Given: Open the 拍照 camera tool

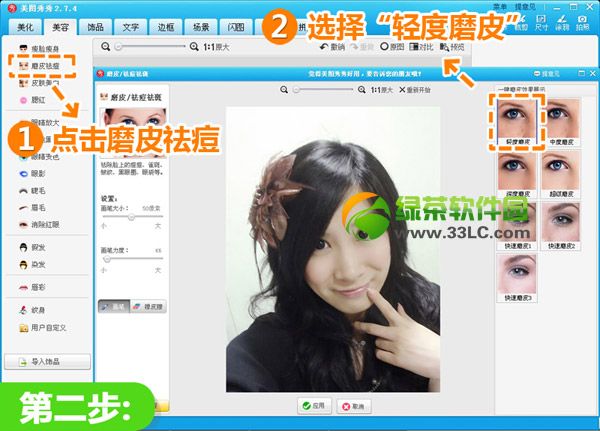Looking at the screenshot, I should (582, 23).
